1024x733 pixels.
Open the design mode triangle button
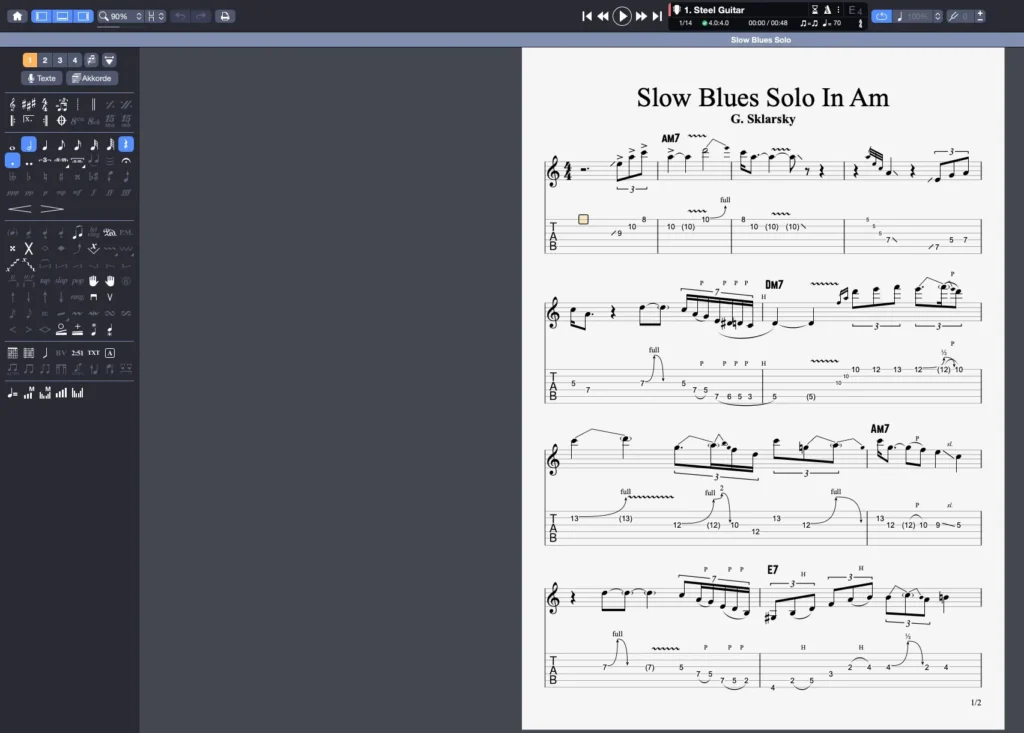coord(109,60)
